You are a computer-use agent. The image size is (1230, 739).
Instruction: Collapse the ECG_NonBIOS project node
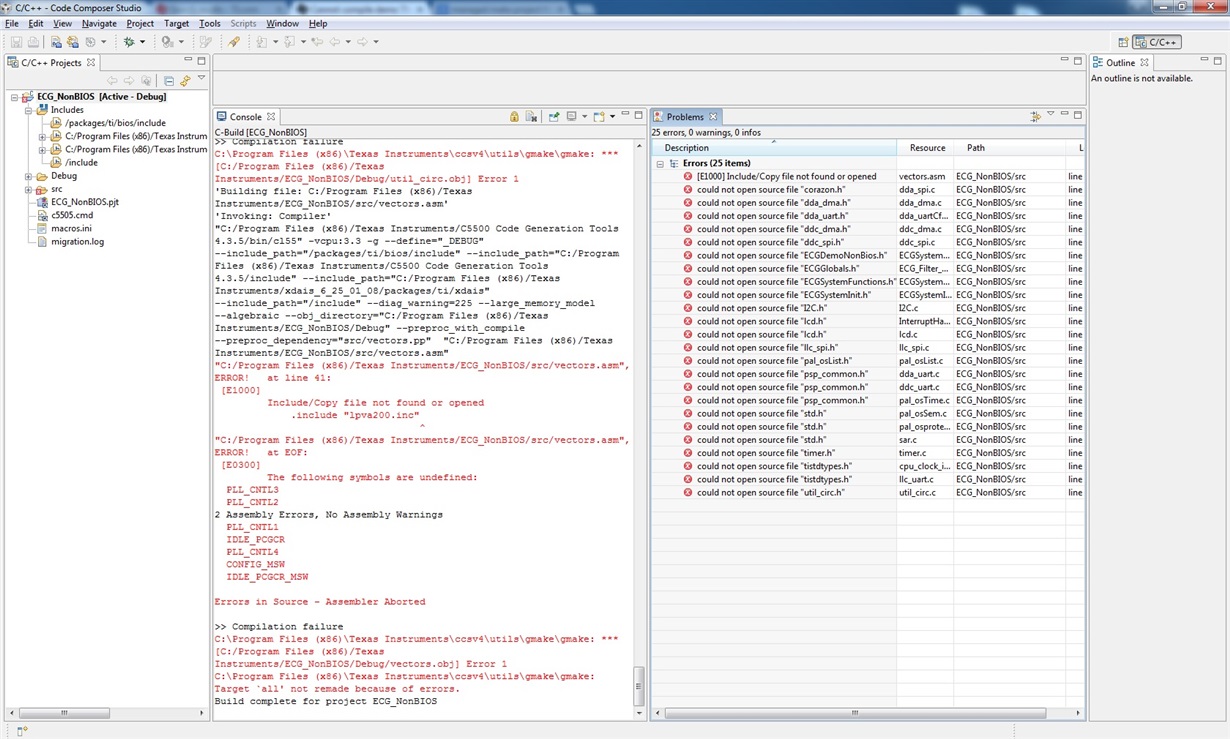[15, 97]
